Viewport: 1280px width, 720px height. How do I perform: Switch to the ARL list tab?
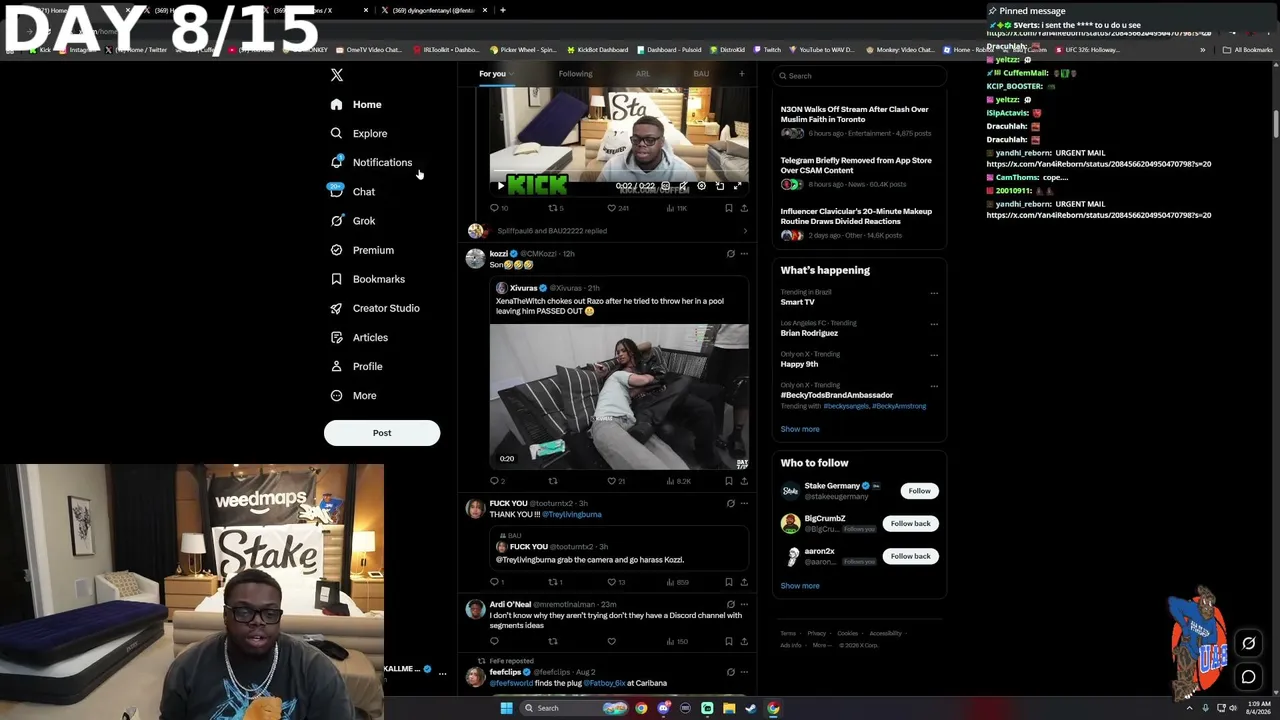coord(643,74)
